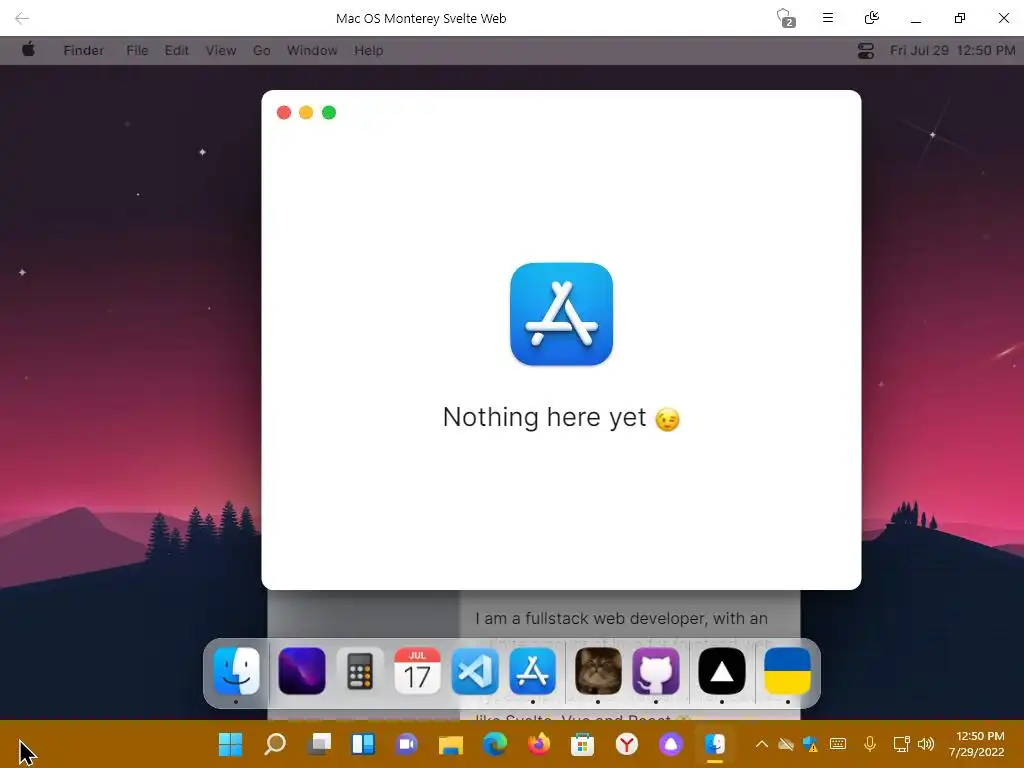Launch the purple Wallpapers app in dock
The image size is (1024, 768).
pyautogui.click(x=302, y=671)
